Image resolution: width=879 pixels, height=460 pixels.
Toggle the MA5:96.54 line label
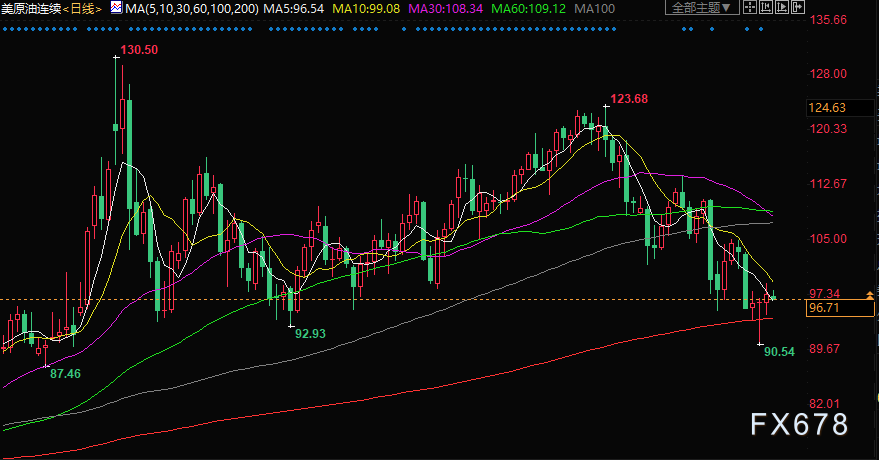(294, 8)
